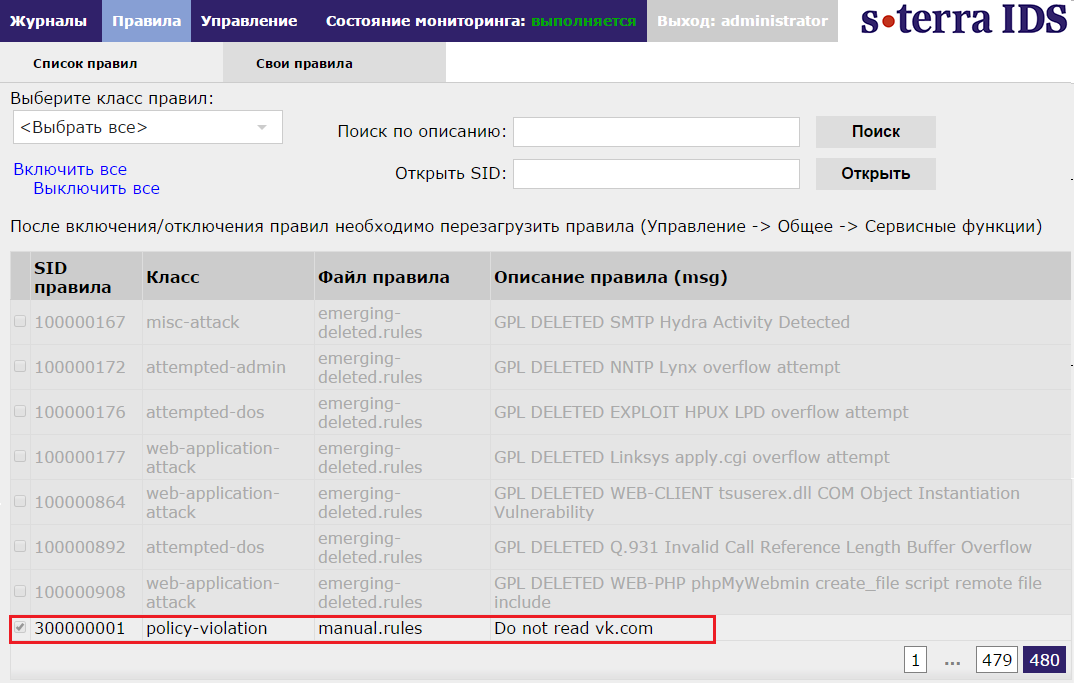The image size is (1074, 683).
Task: Uncheck the rule 300000001 checkbox
Action: (x=21, y=628)
